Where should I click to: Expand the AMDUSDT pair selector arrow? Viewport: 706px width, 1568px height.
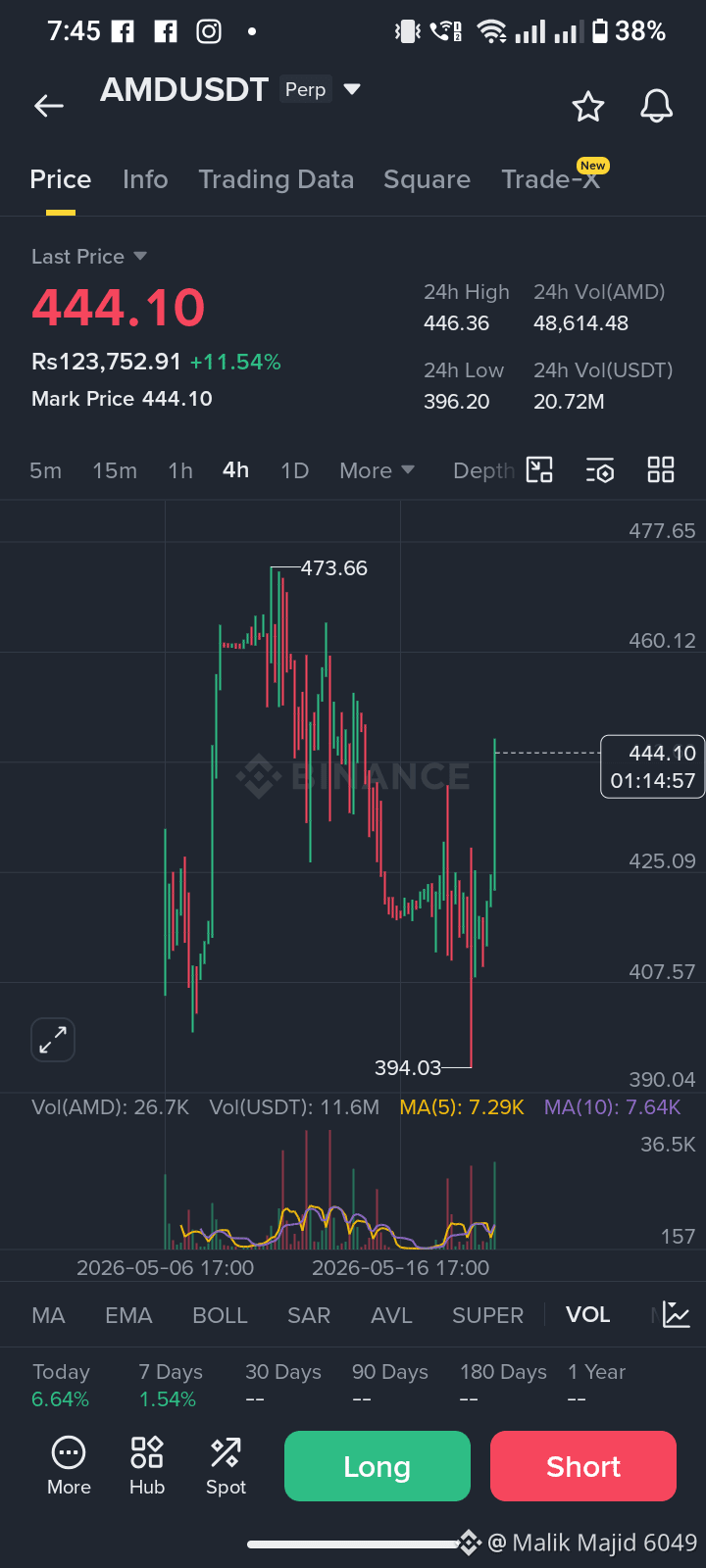(352, 89)
